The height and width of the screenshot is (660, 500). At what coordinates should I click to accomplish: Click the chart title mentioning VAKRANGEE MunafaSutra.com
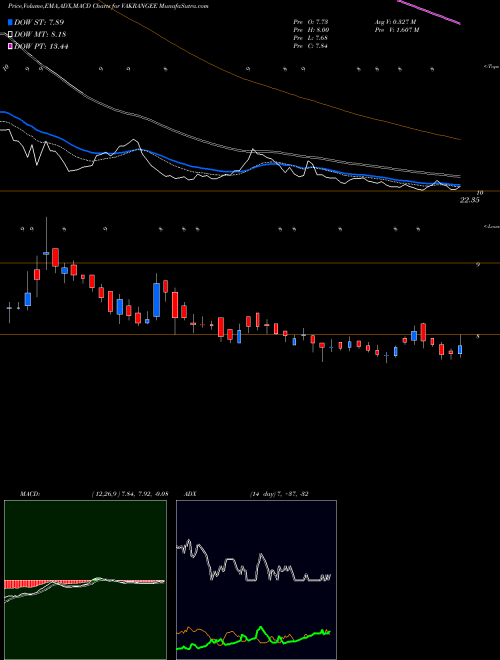(108, 6)
